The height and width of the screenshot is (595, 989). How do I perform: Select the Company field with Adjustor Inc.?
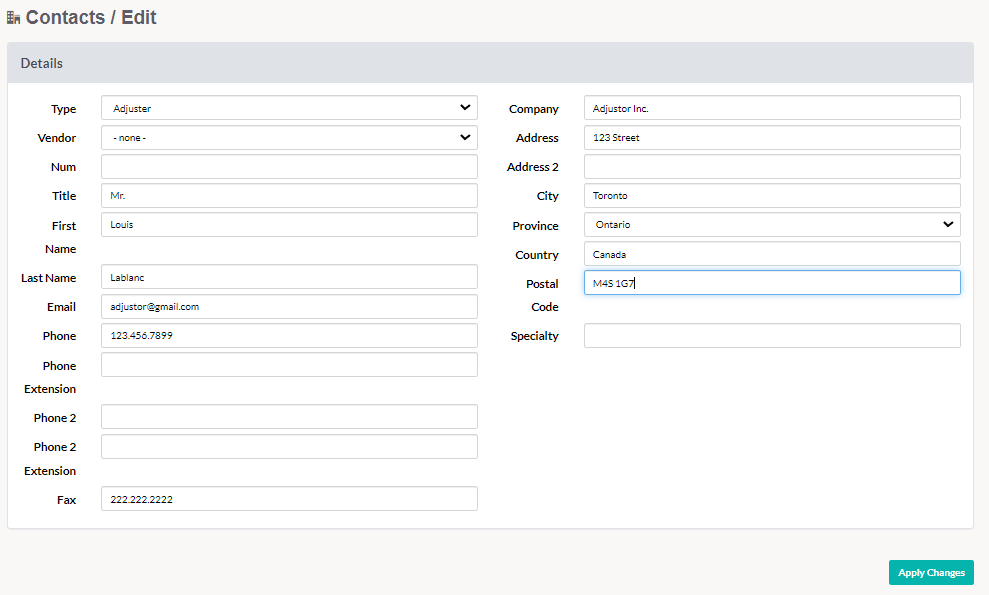tap(772, 108)
